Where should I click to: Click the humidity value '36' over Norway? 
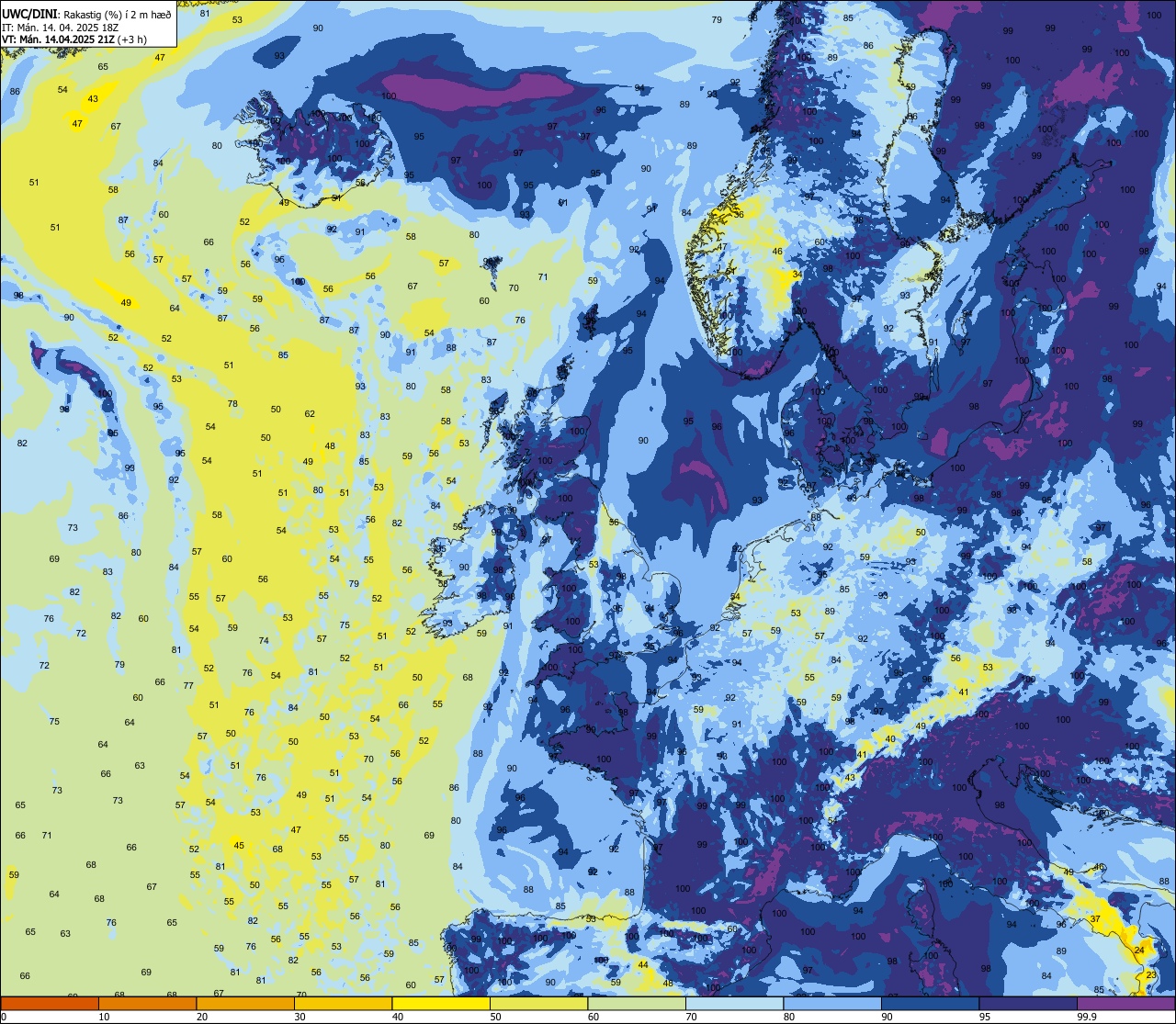click(x=740, y=214)
